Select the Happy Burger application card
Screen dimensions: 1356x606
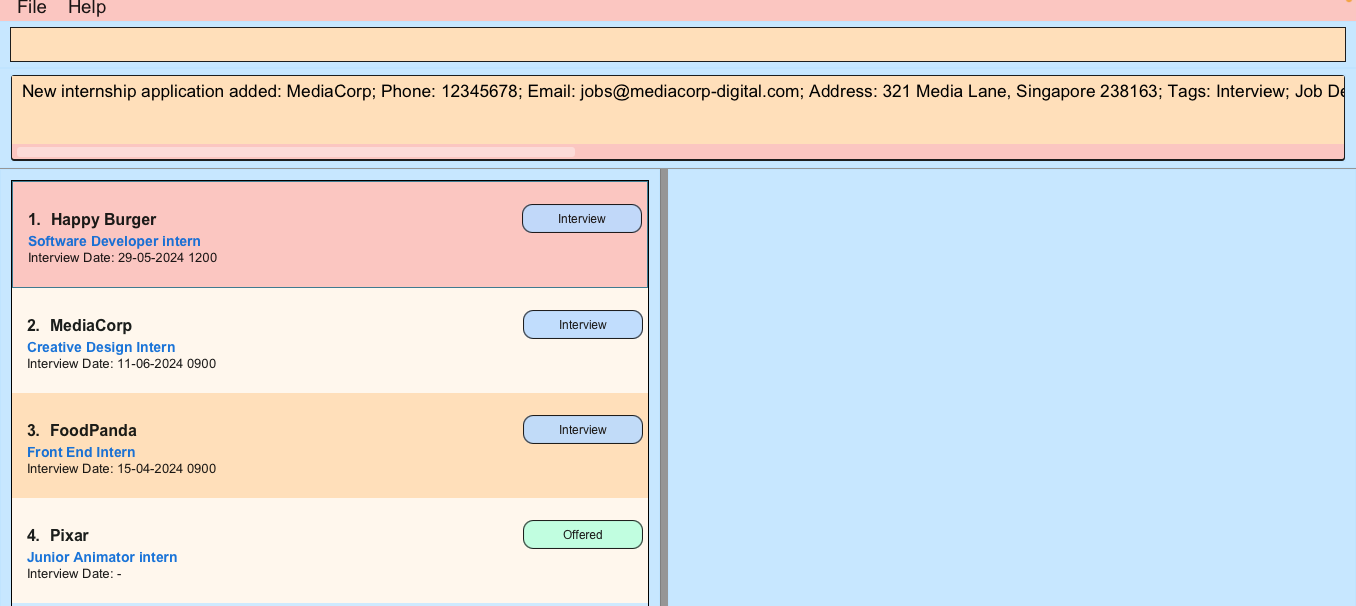[330, 234]
